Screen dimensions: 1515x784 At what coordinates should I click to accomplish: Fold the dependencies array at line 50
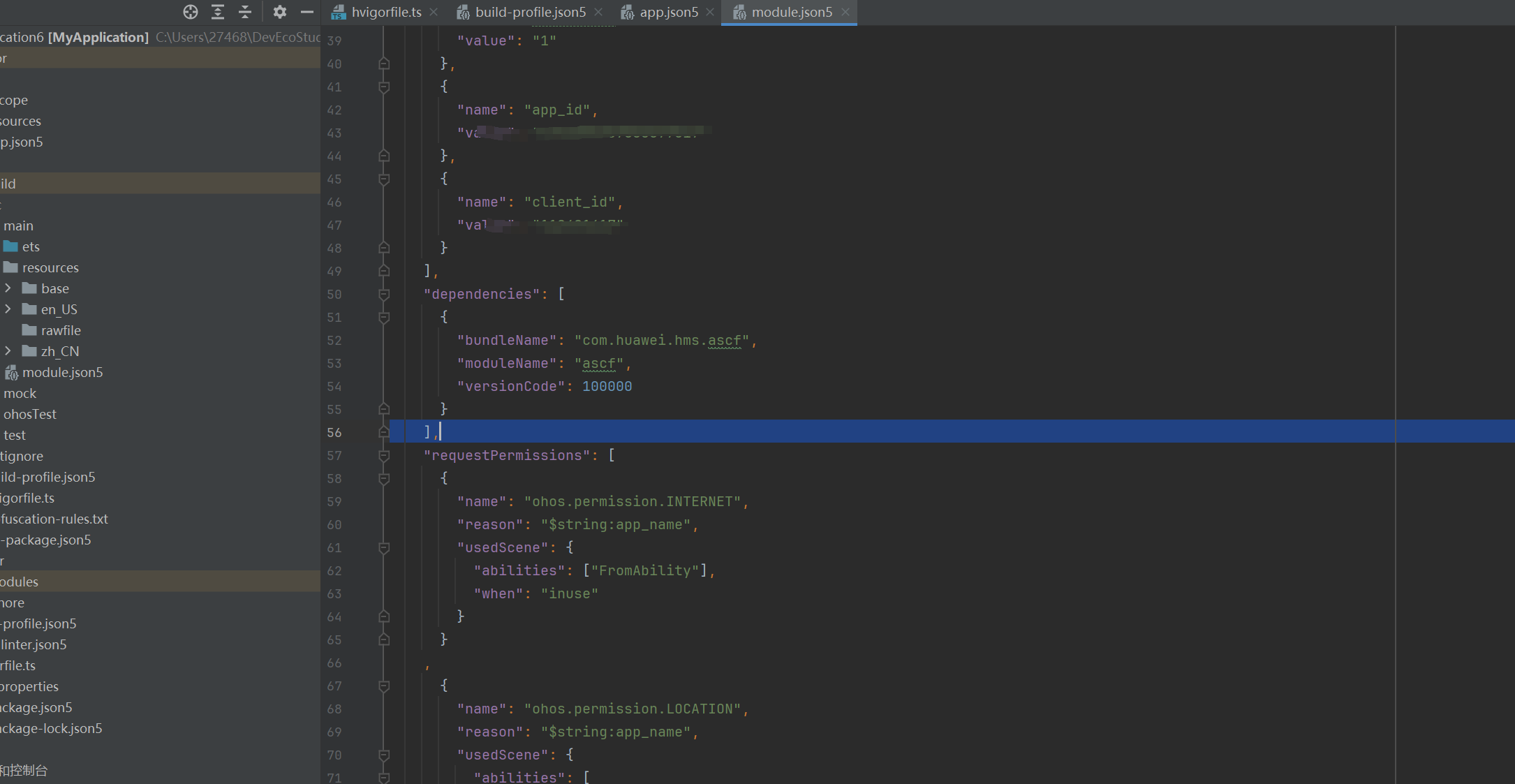[x=384, y=295]
